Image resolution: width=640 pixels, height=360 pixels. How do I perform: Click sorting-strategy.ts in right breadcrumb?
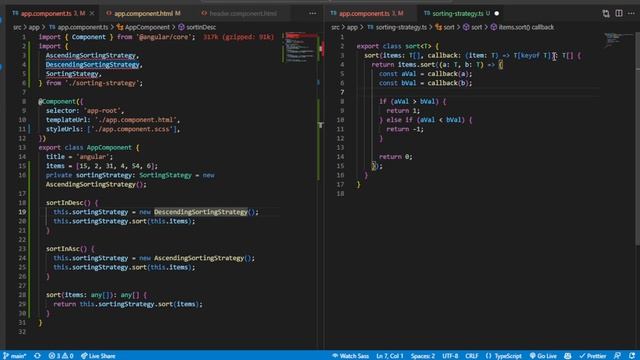point(397,27)
